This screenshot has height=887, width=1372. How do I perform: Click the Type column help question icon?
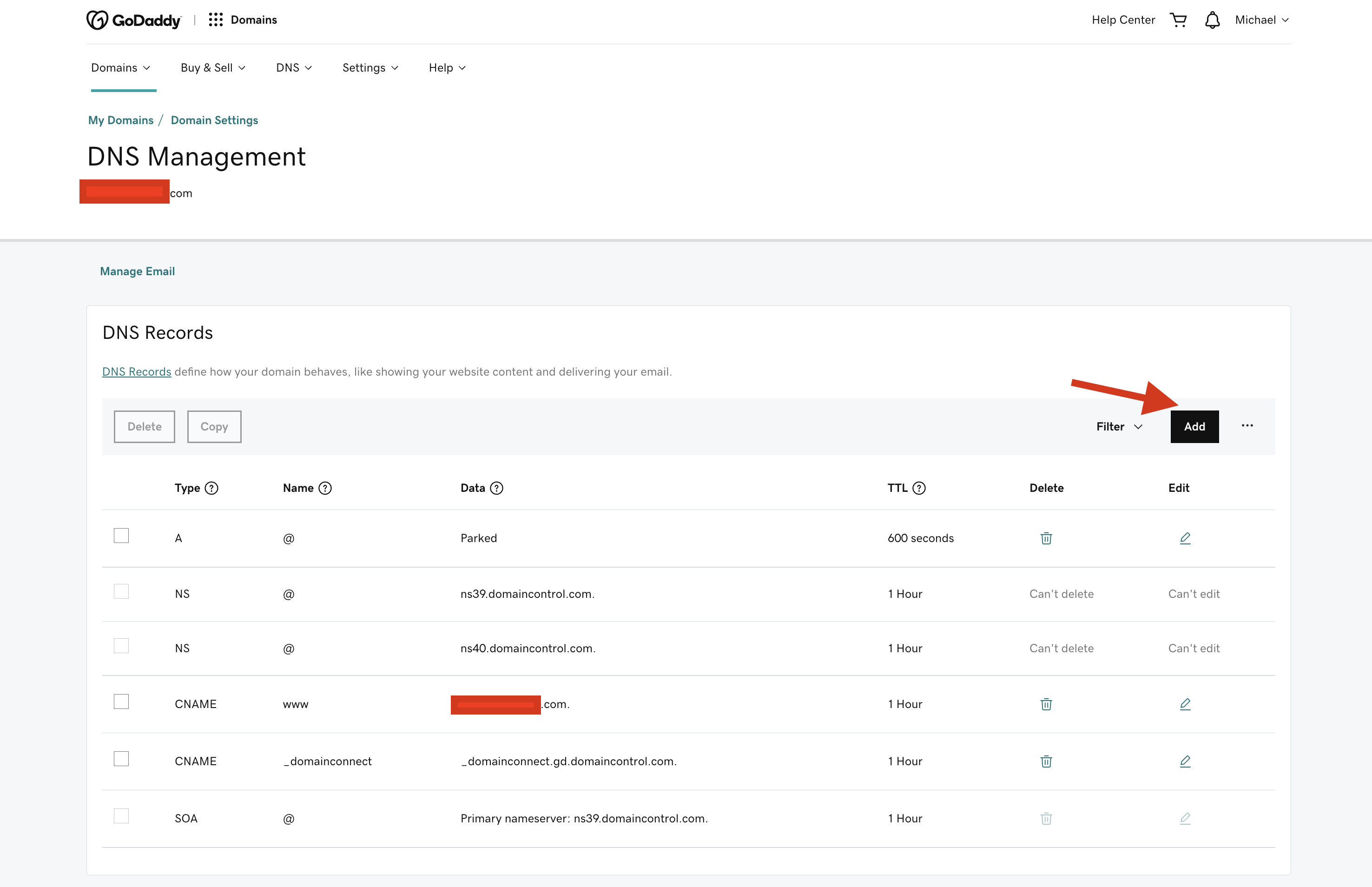212,488
